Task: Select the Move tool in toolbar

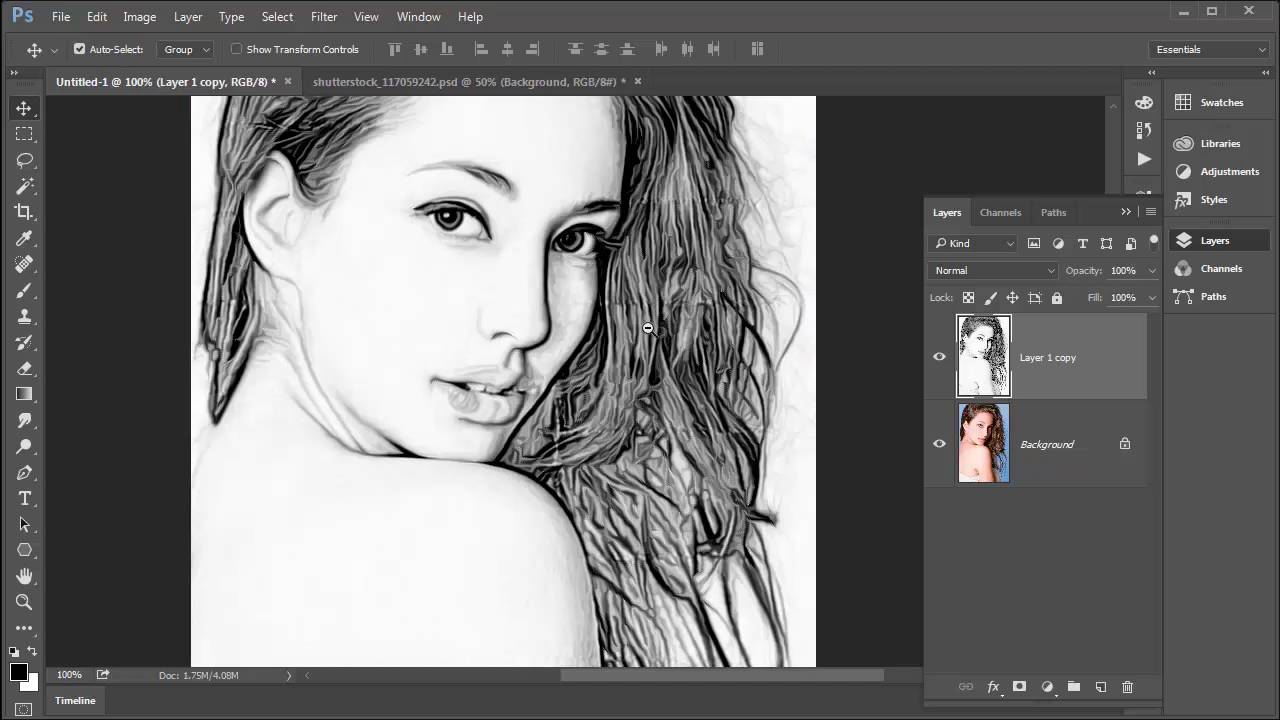Action: pyautogui.click(x=24, y=108)
